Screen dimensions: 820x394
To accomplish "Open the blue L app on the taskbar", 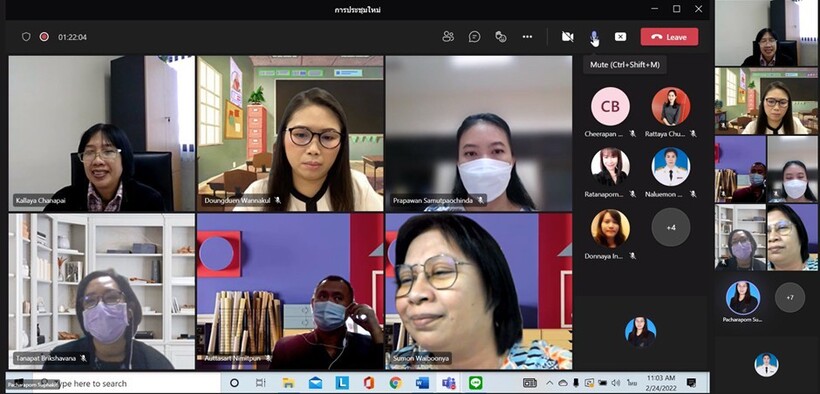I will 342,383.
